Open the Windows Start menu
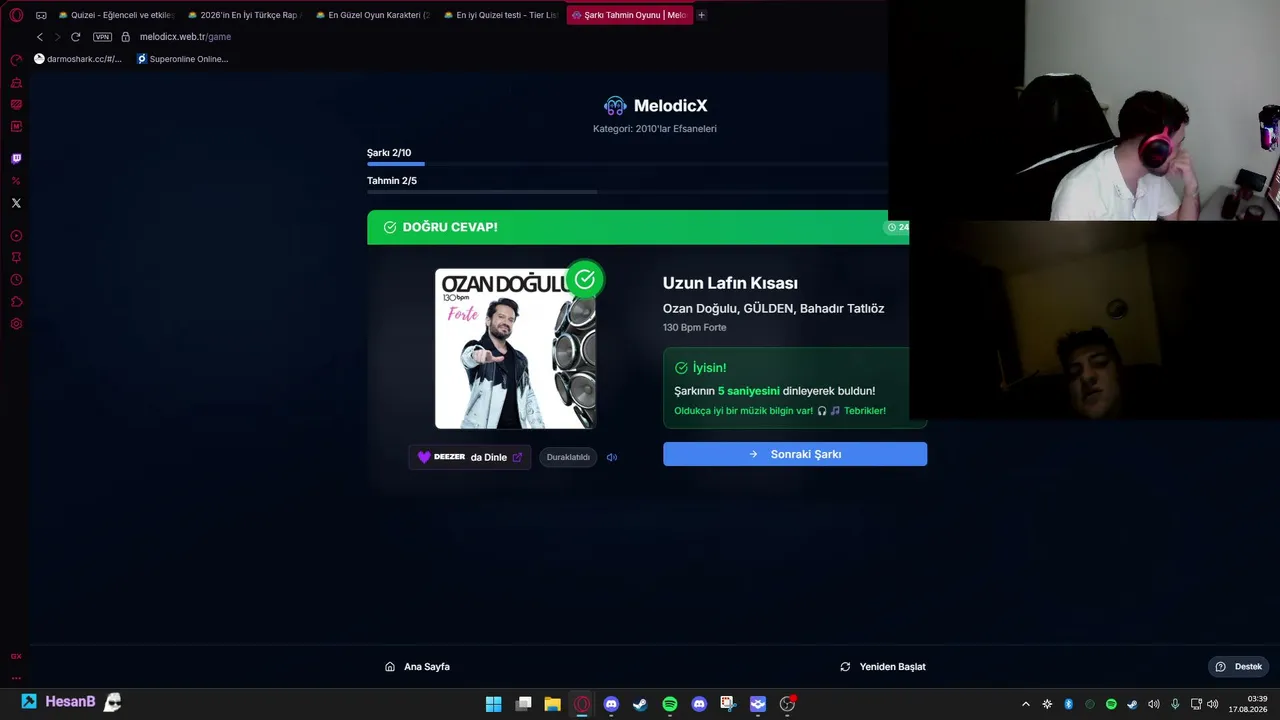 [x=494, y=704]
